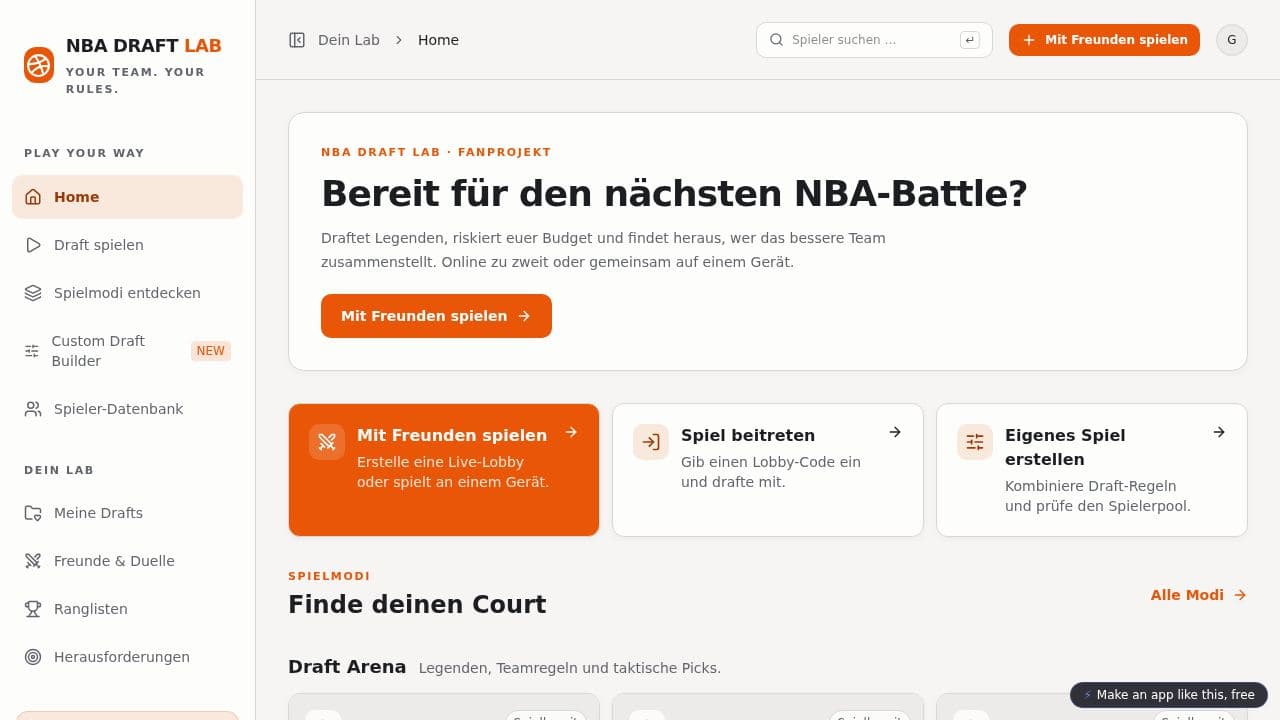Open Draft spielen in sidebar

point(127,245)
